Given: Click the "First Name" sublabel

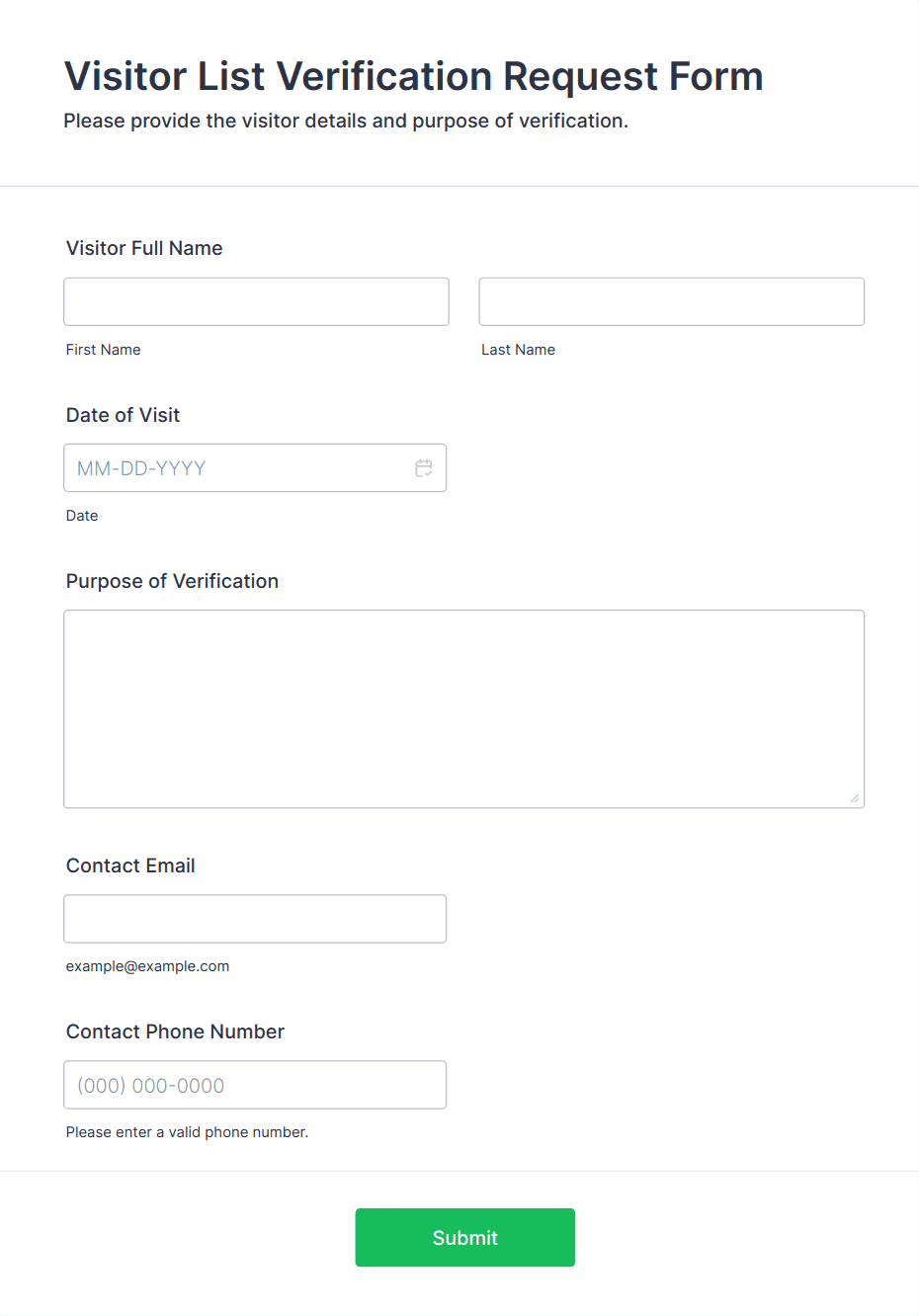Looking at the screenshot, I should click(x=104, y=350).
